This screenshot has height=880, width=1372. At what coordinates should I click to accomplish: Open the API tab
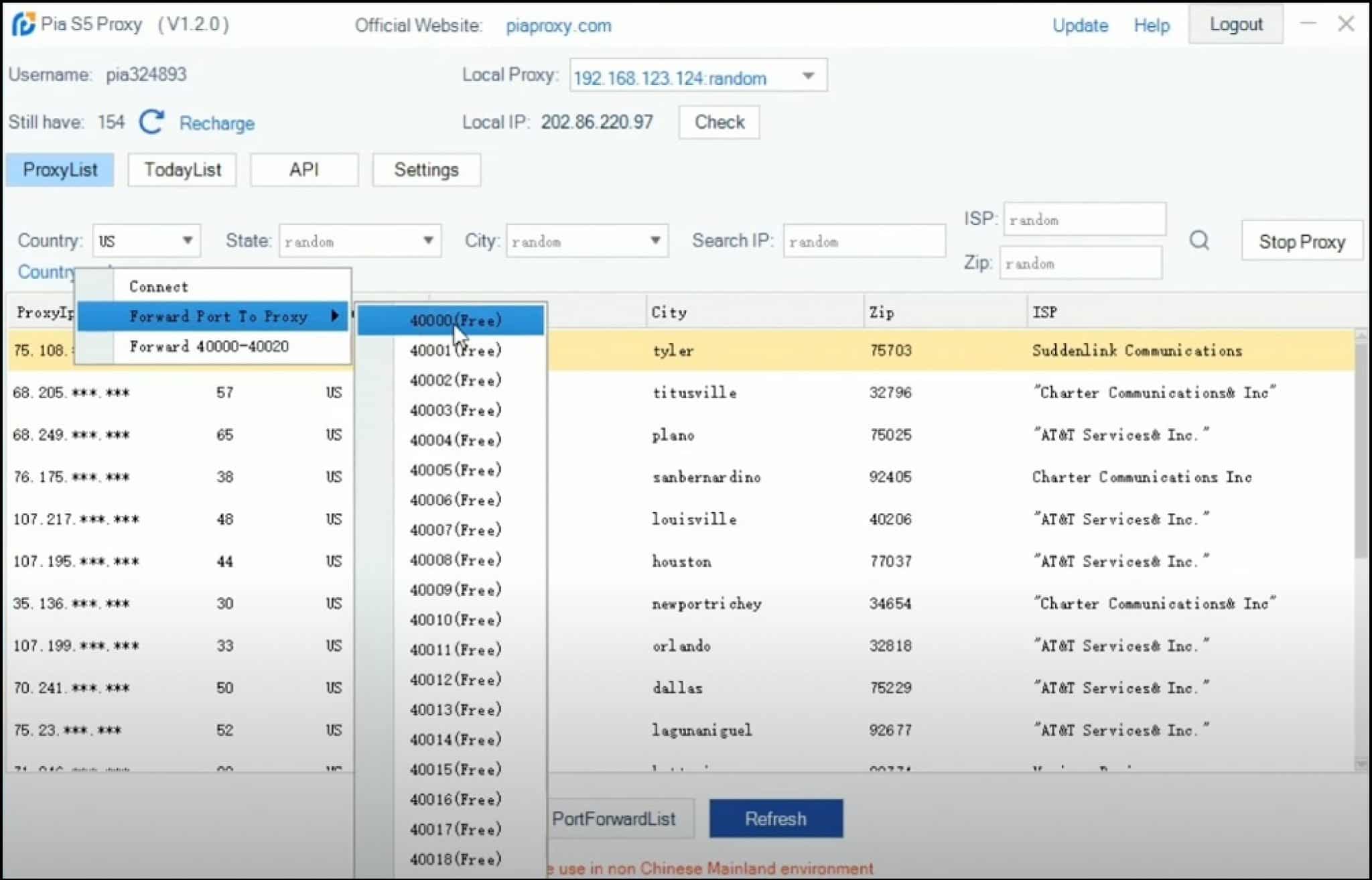(x=304, y=170)
